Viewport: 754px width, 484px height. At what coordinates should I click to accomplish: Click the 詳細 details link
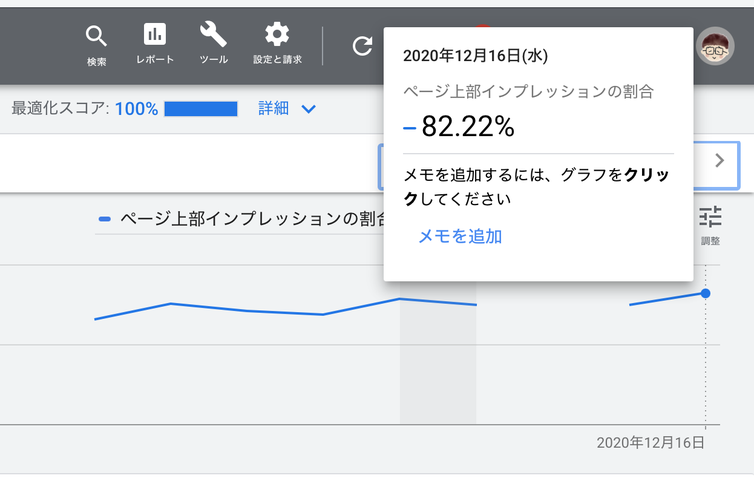tap(273, 108)
